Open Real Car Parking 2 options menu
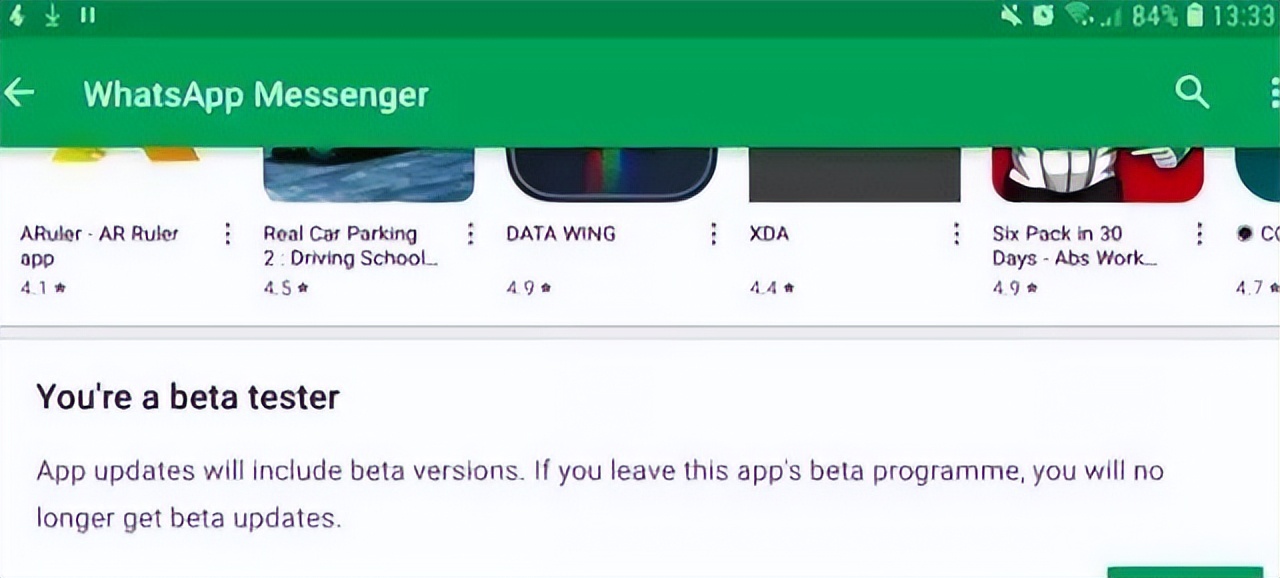 (471, 234)
